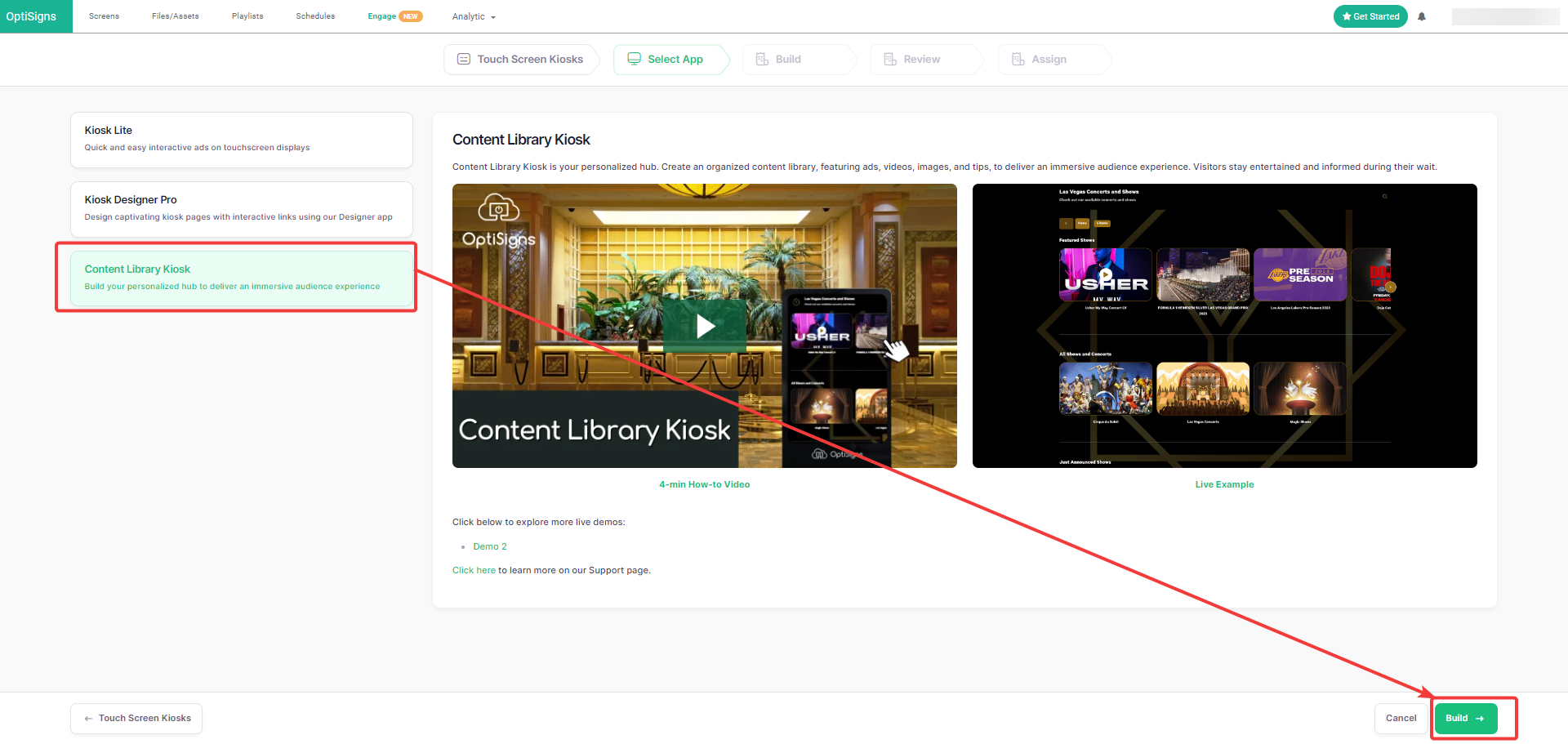Click the green Build button
This screenshot has width=1568, height=744.
click(x=1465, y=719)
